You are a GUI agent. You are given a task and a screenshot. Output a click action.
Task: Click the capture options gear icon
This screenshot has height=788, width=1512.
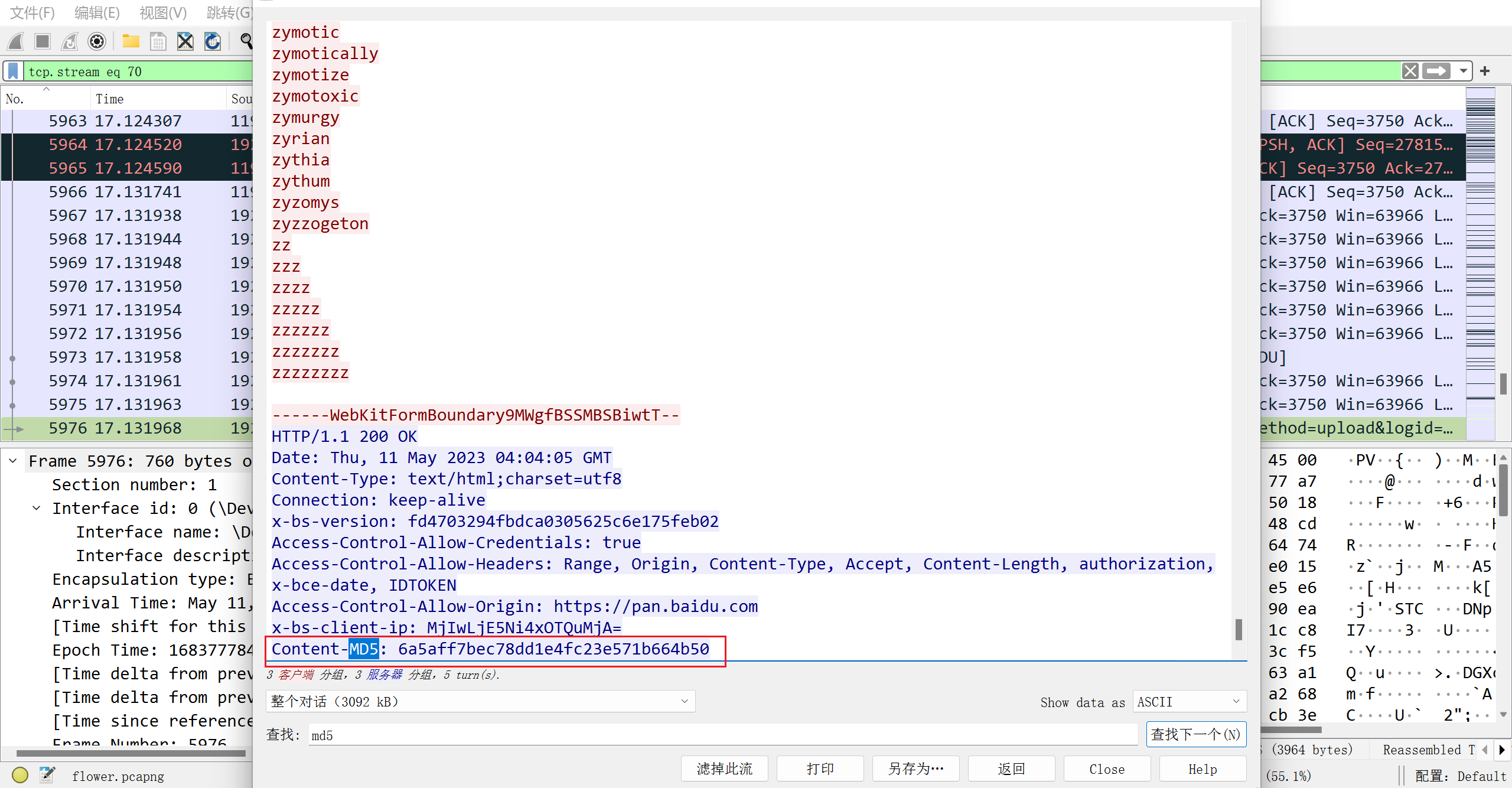click(x=97, y=41)
